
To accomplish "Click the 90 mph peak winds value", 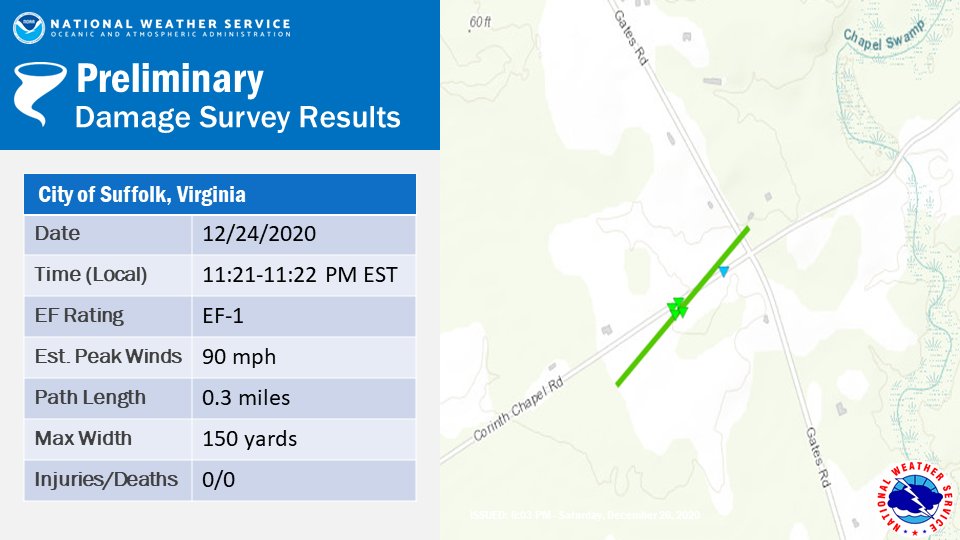I will click(x=239, y=356).
